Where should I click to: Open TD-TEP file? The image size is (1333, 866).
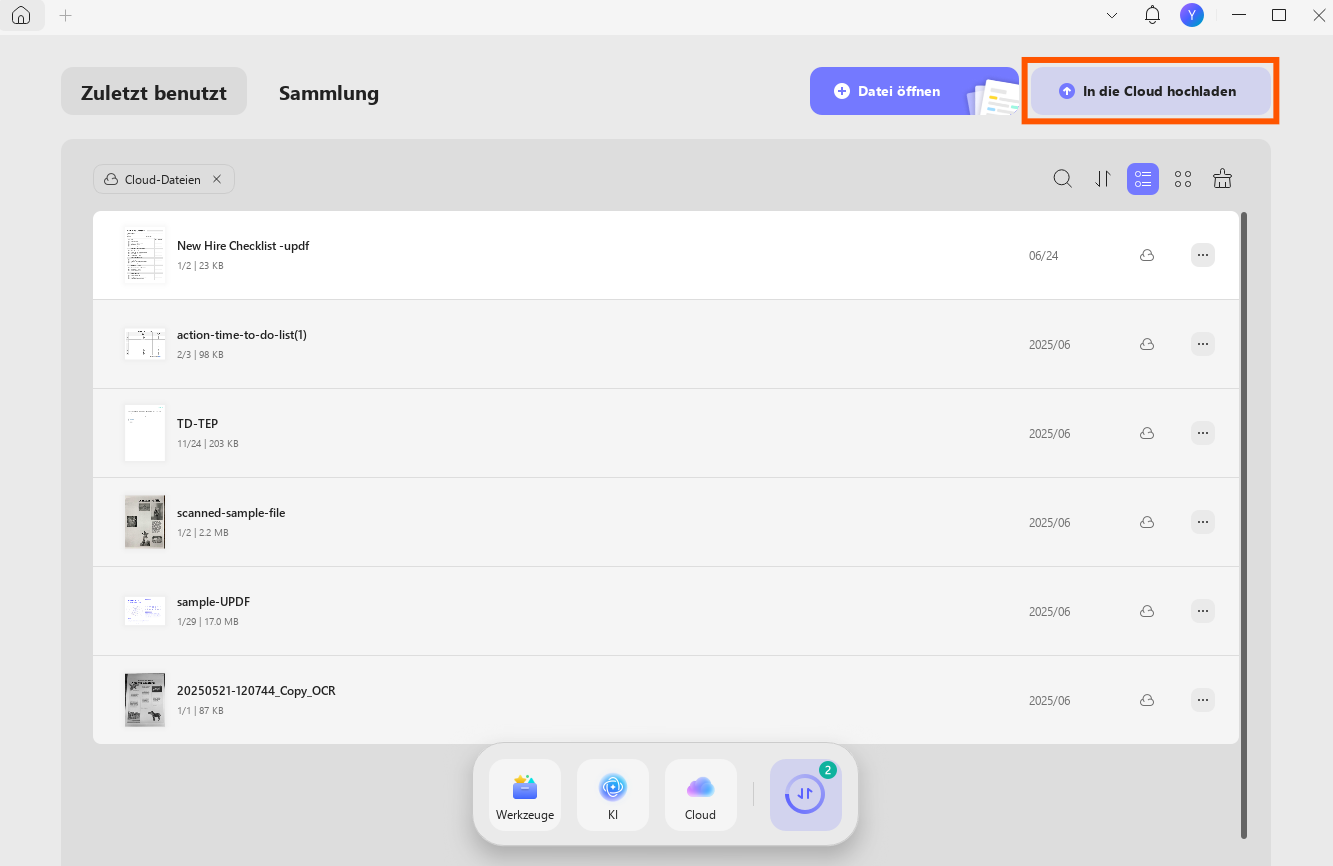[x=666, y=433]
